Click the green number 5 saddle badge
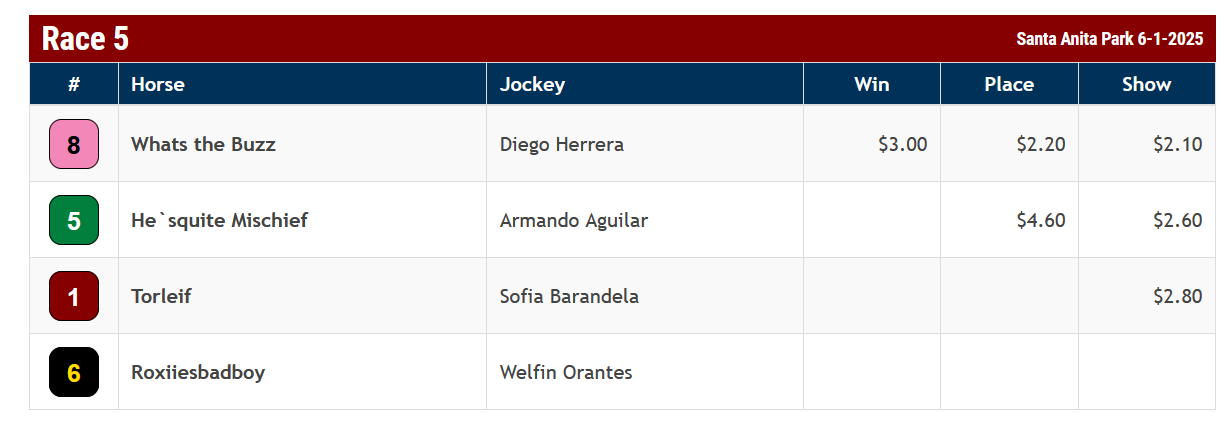Viewport: 1231px width, 427px height. click(74, 220)
